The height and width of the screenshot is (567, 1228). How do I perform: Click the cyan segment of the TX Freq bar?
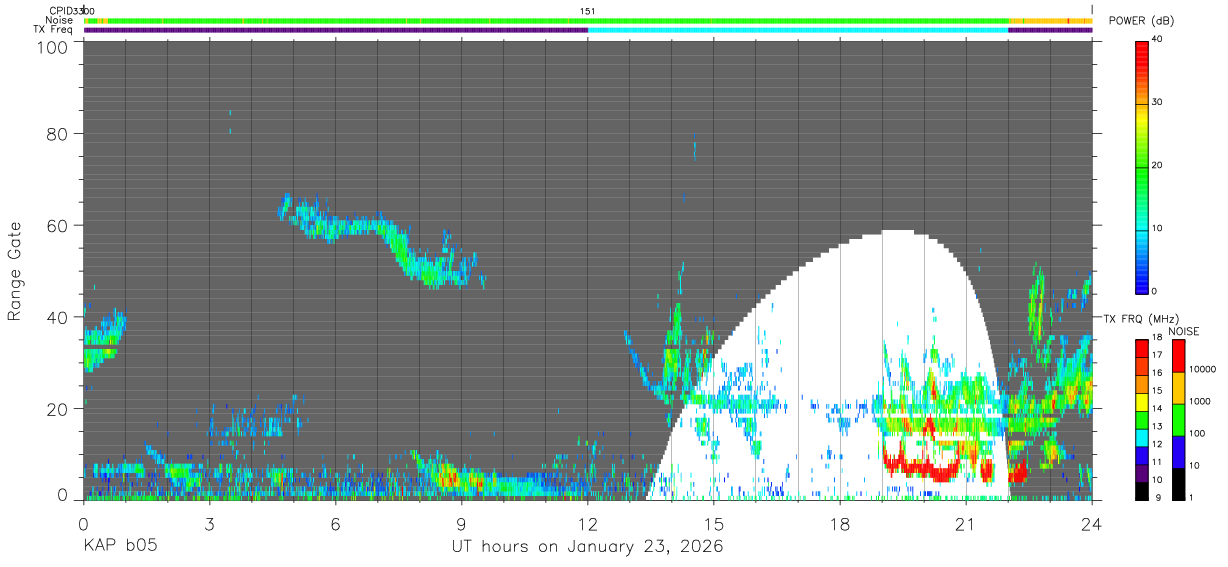(798, 30)
